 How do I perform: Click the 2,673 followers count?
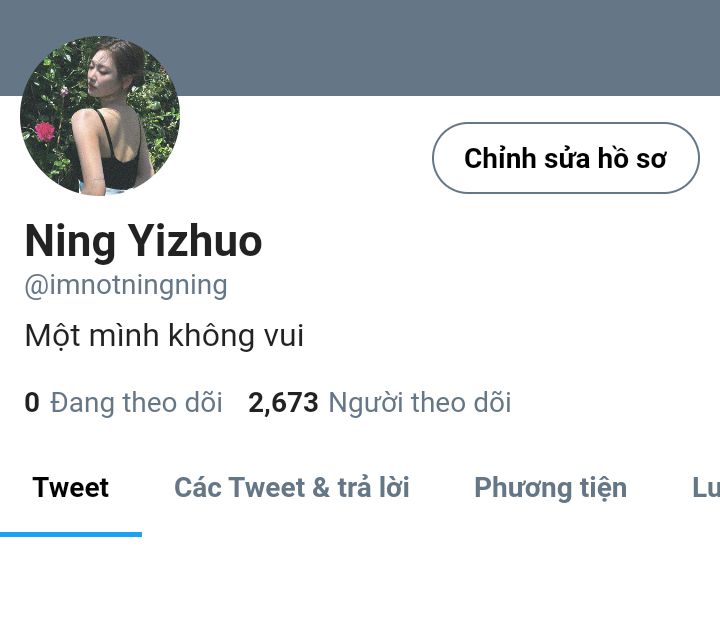[283, 403]
